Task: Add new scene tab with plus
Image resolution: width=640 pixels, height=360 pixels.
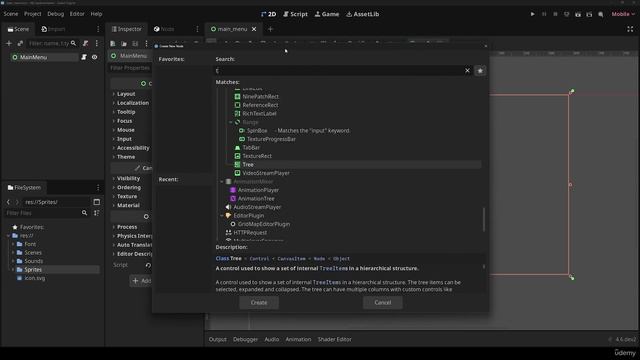Action: tap(270, 29)
